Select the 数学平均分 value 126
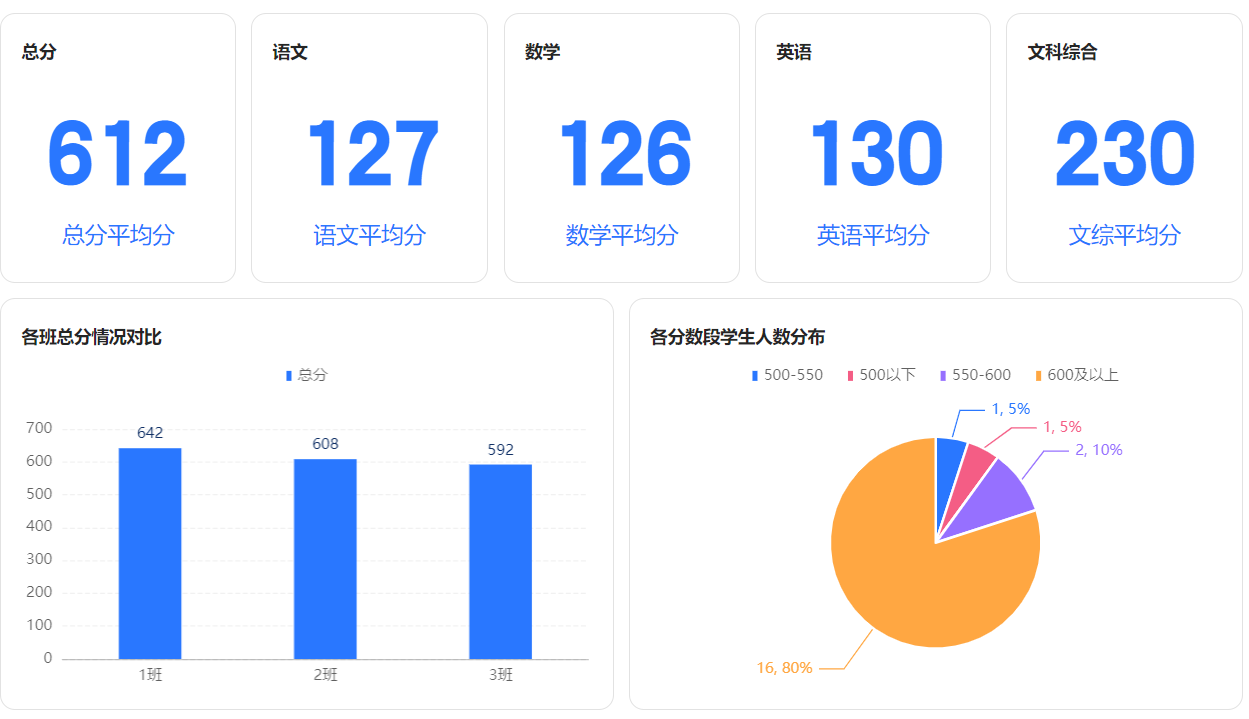 coord(622,155)
